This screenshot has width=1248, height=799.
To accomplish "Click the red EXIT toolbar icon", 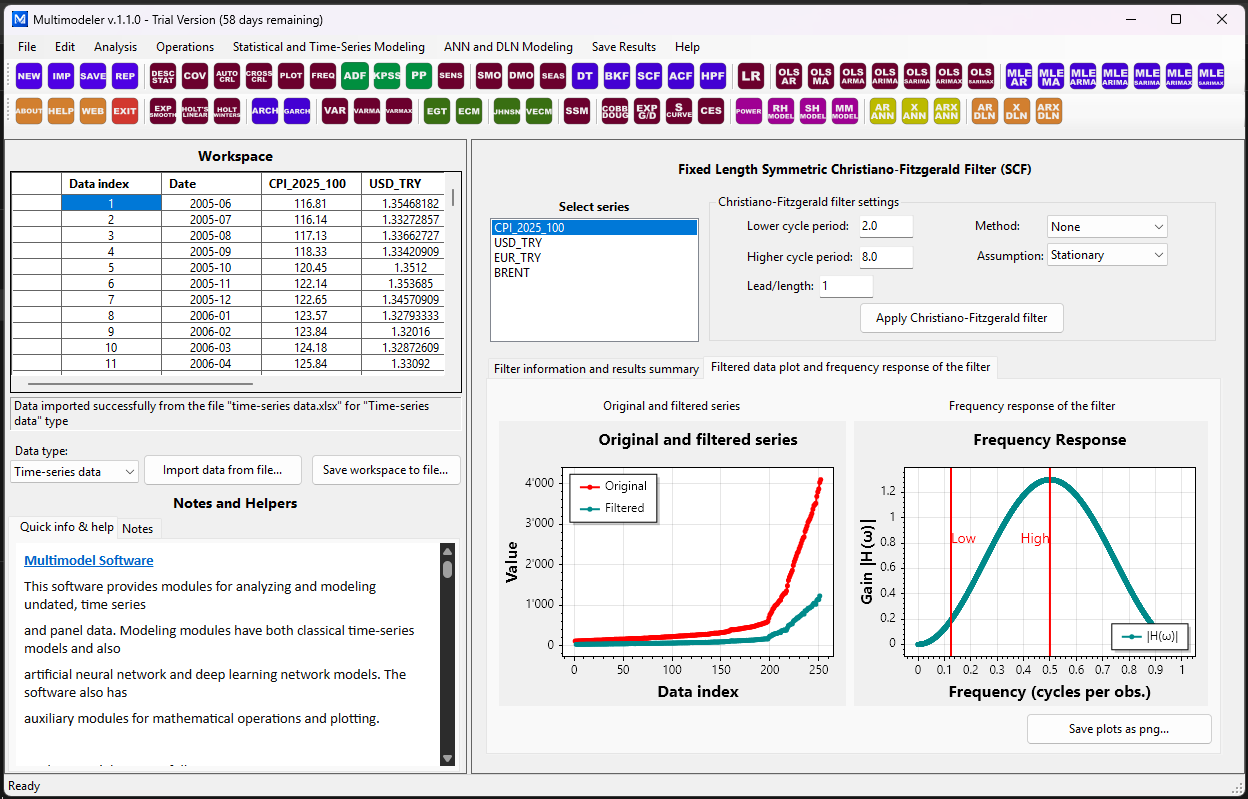I will (125, 112).
